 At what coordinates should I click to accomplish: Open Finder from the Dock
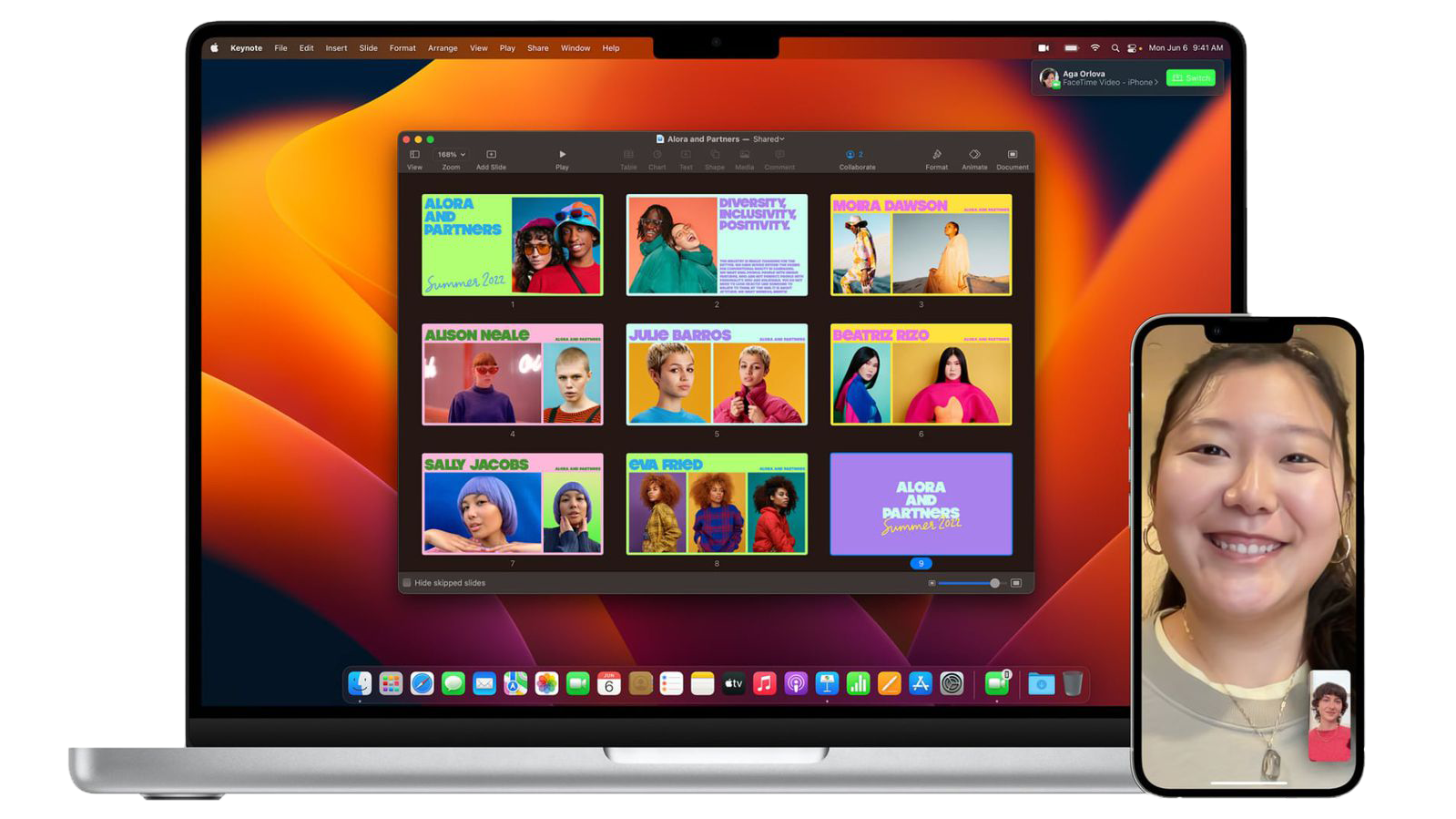tap(360, 683)
